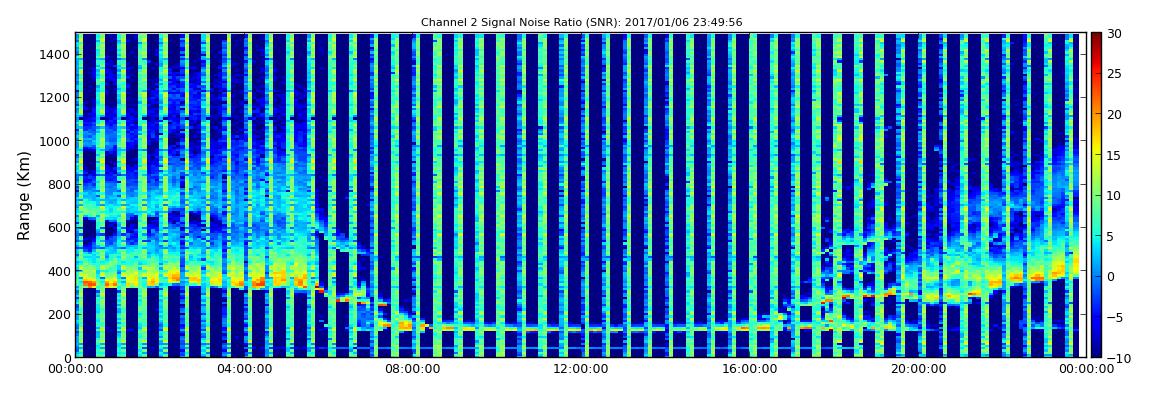Click the 600 range tick label
1150x407 pixels.
pyautogui.click(x=59, y=227)
